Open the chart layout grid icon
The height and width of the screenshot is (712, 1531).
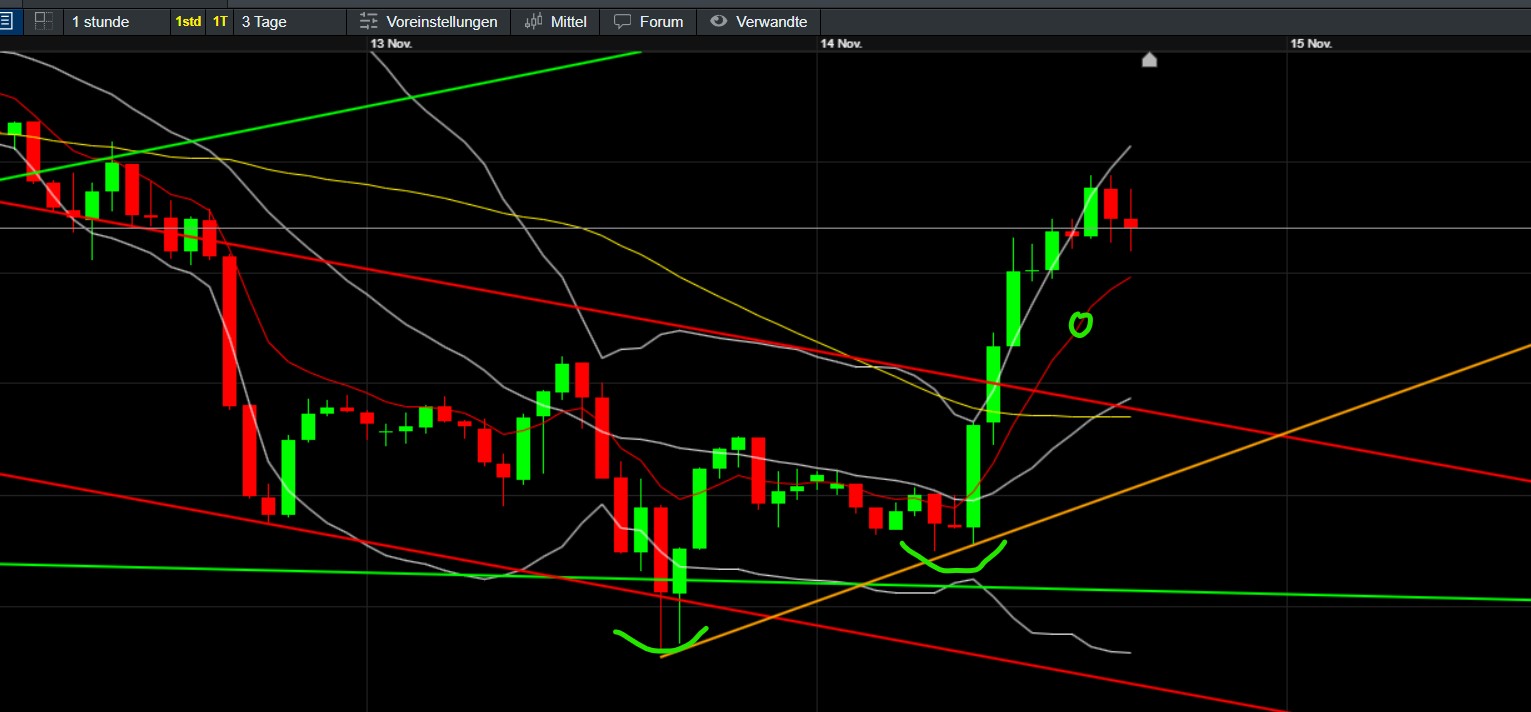pos(43,21)
